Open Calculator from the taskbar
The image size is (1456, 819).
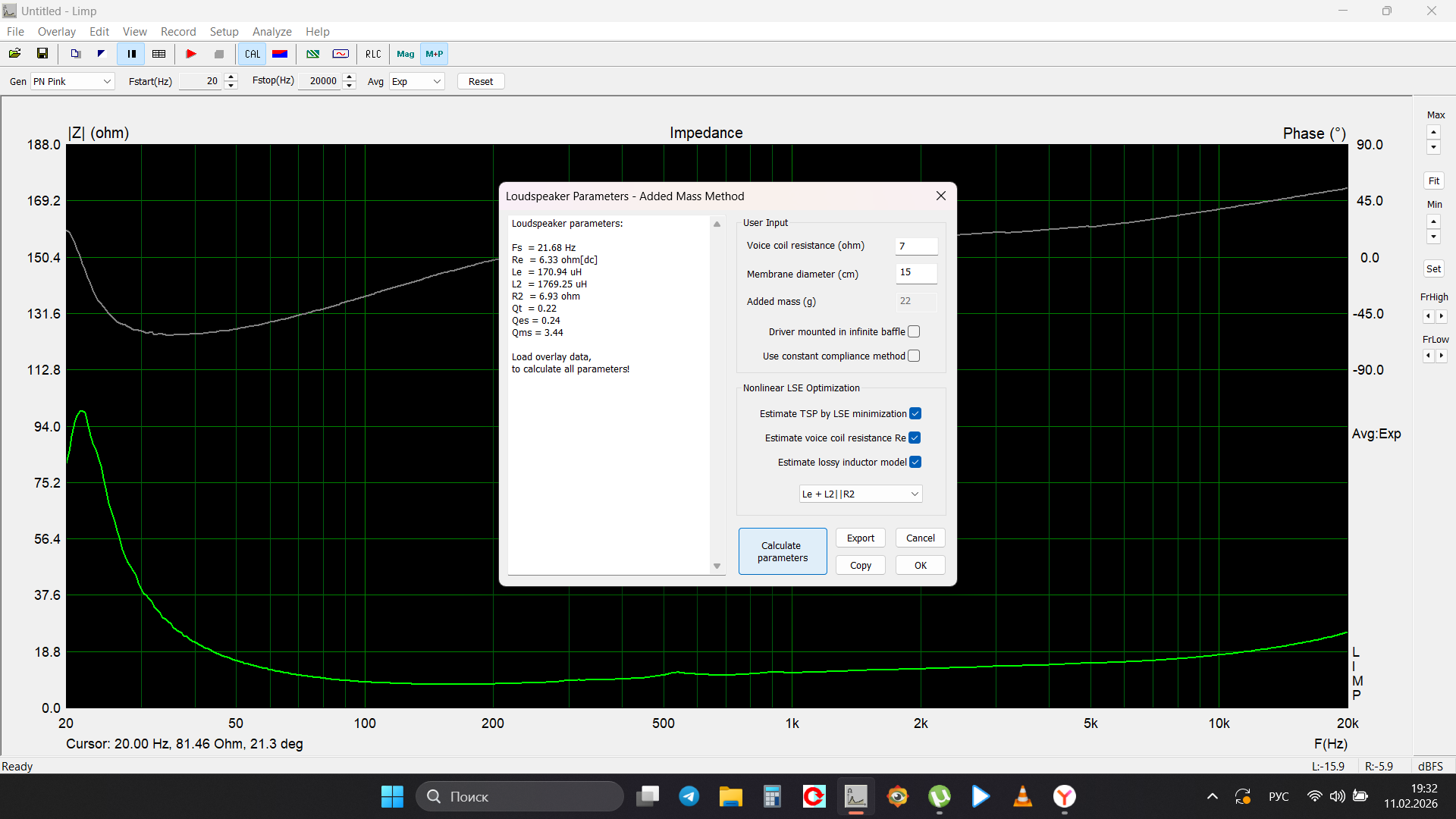[772, 796]
